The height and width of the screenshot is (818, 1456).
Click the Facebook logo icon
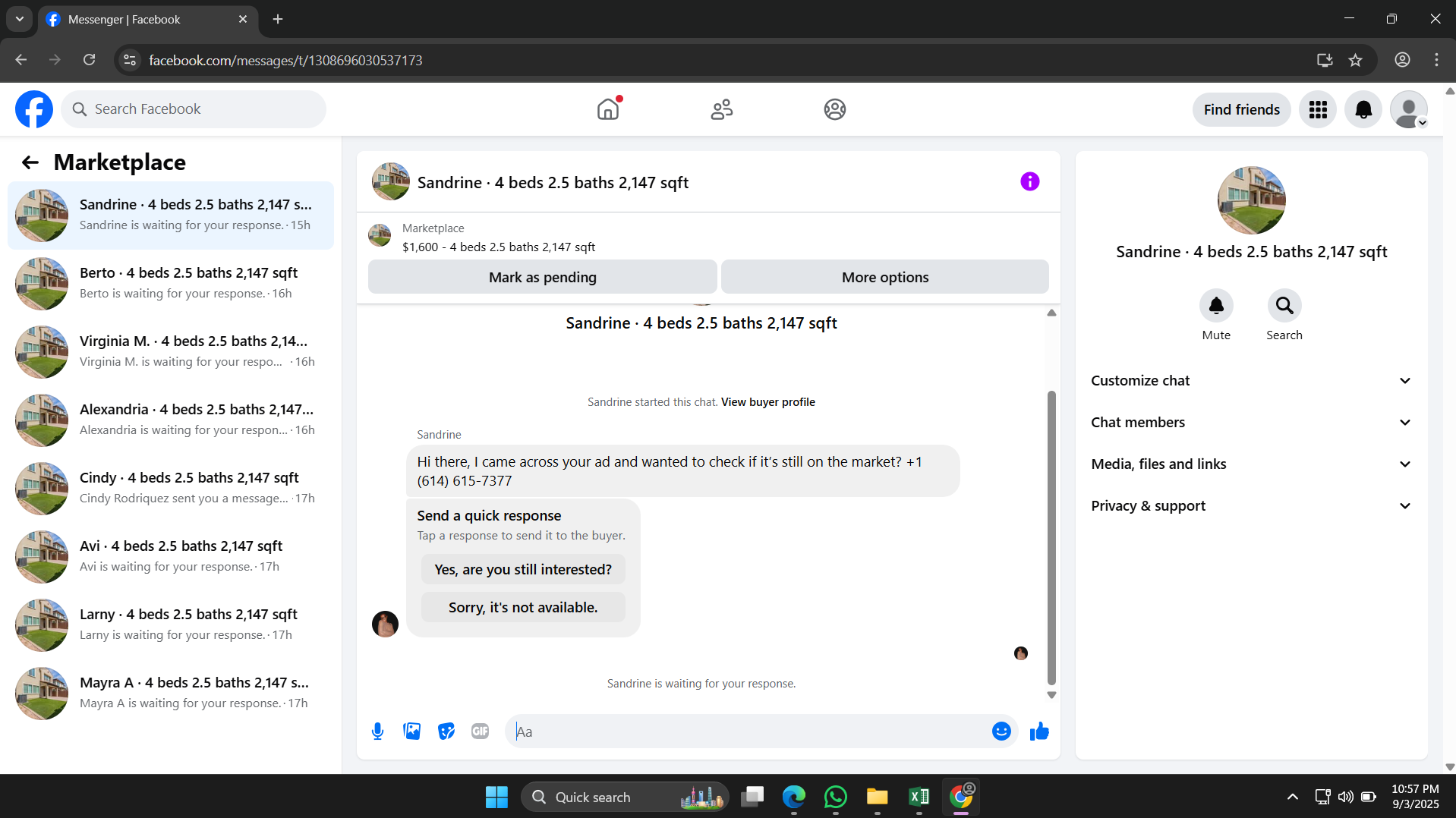tap(34, 109)
